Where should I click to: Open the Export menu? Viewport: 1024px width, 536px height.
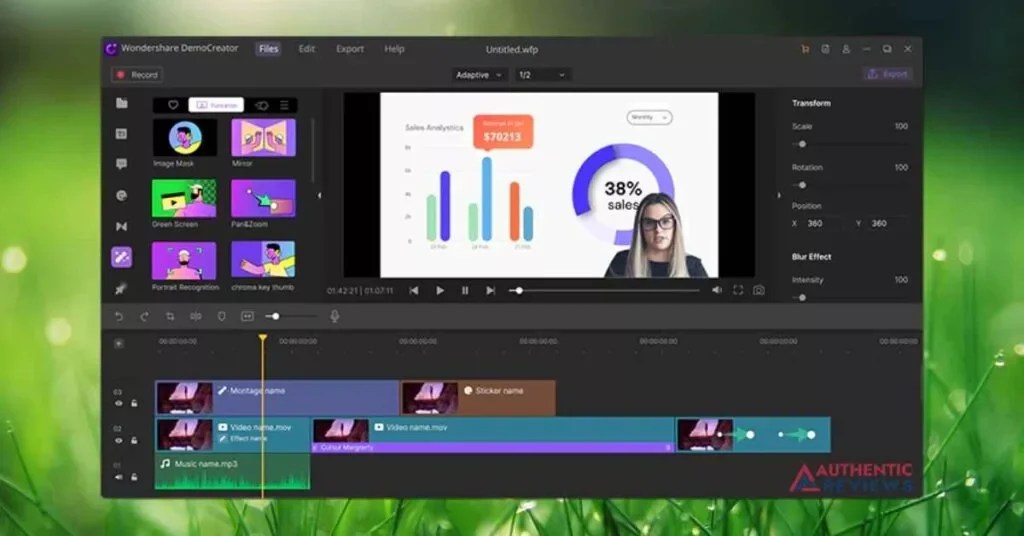350,49
